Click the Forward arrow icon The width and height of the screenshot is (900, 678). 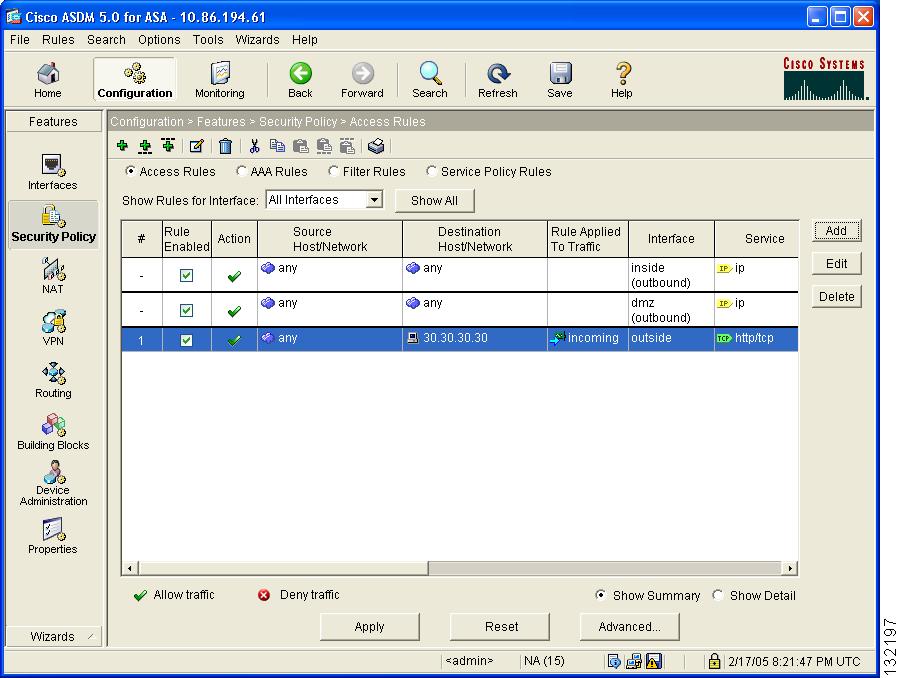click(362, 80)
